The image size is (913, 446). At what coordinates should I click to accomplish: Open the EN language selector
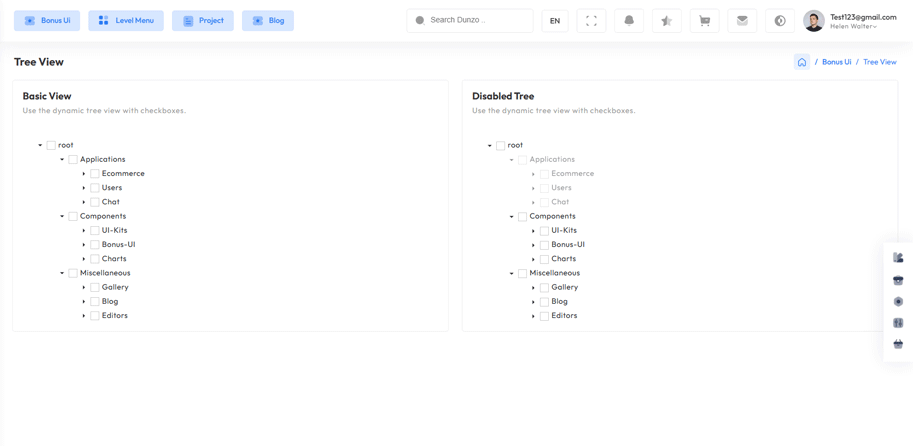point(555,20)
